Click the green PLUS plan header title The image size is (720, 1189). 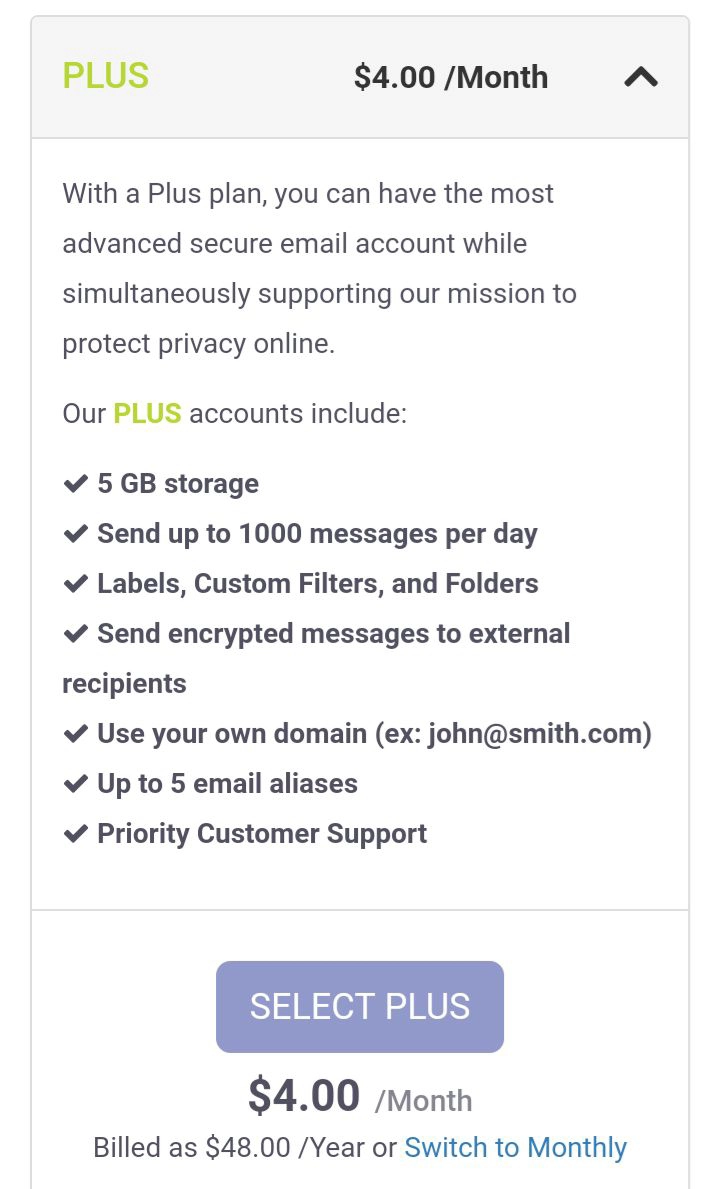click(105, 76)
